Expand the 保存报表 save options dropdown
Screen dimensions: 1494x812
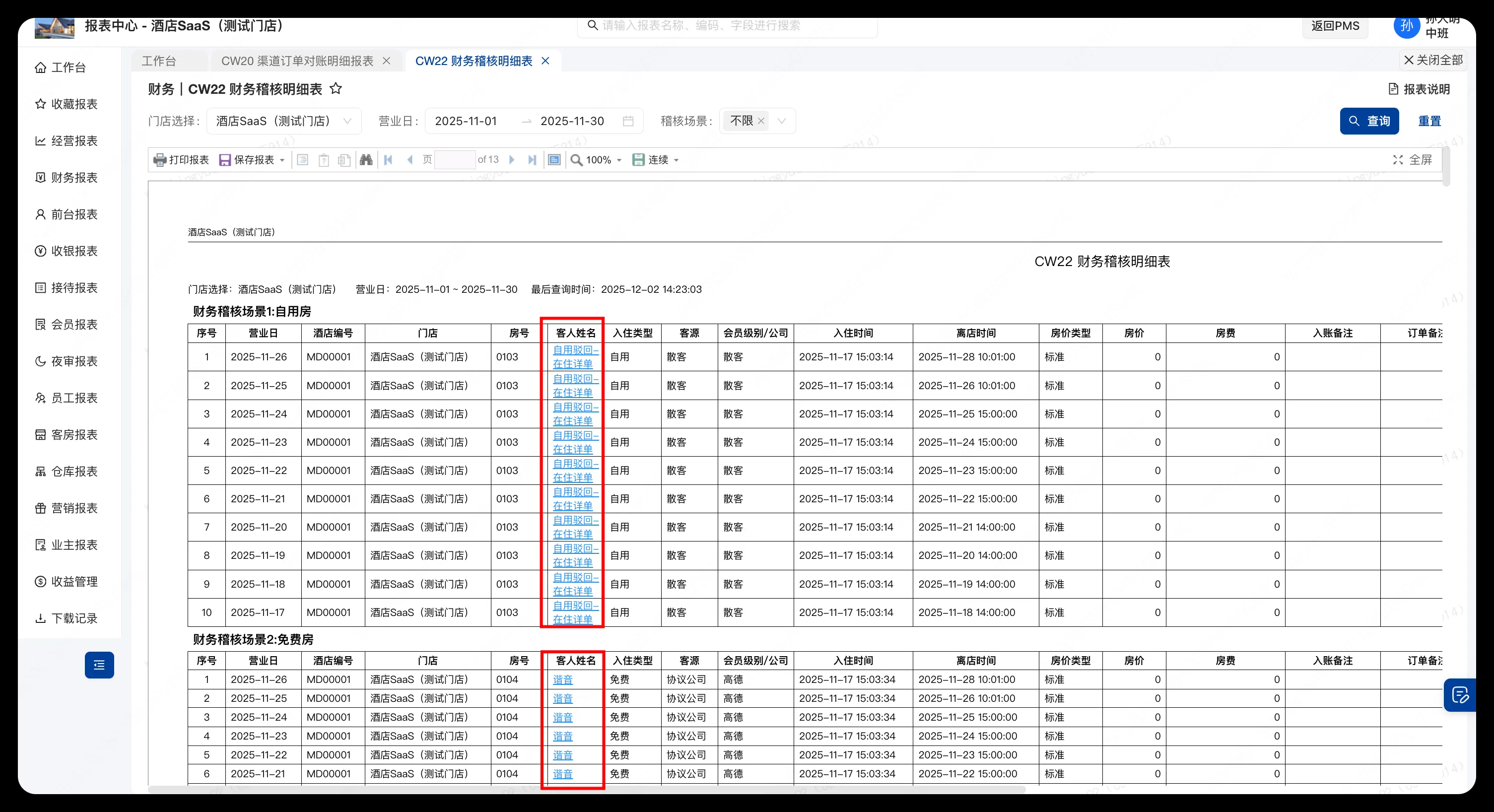click(282, 160)
